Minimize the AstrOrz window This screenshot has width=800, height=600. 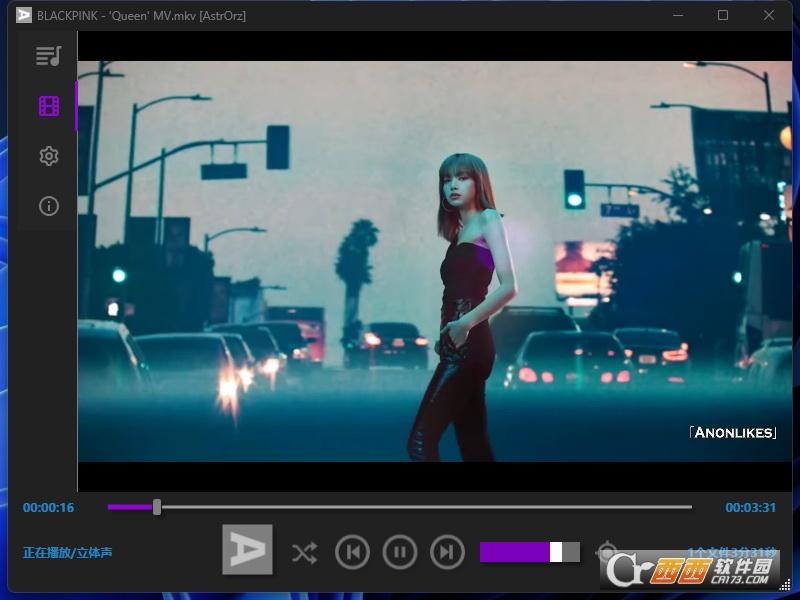(678, 15)
